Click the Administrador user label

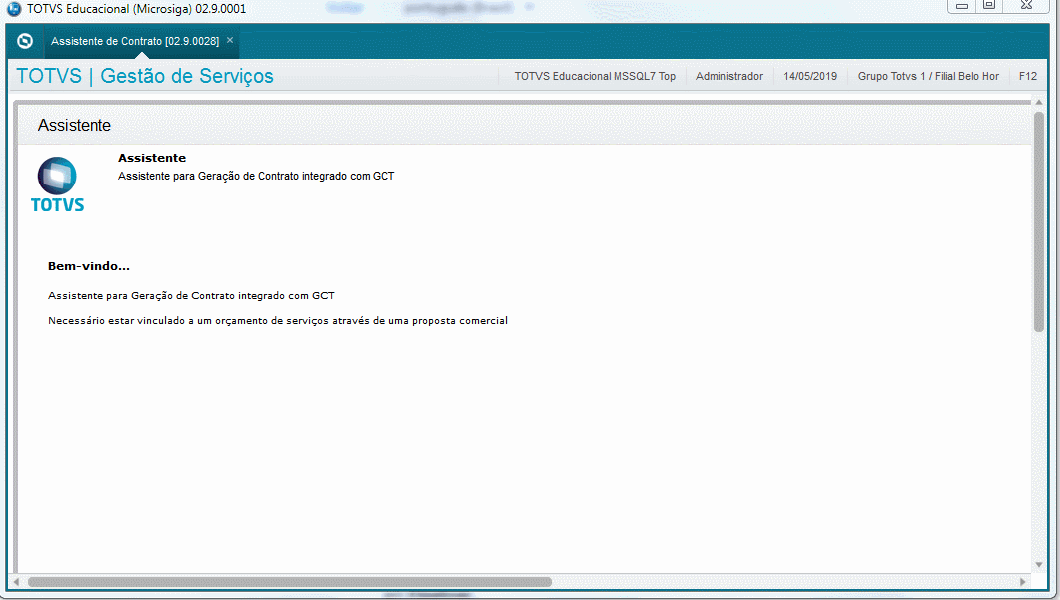coord(729,76)
